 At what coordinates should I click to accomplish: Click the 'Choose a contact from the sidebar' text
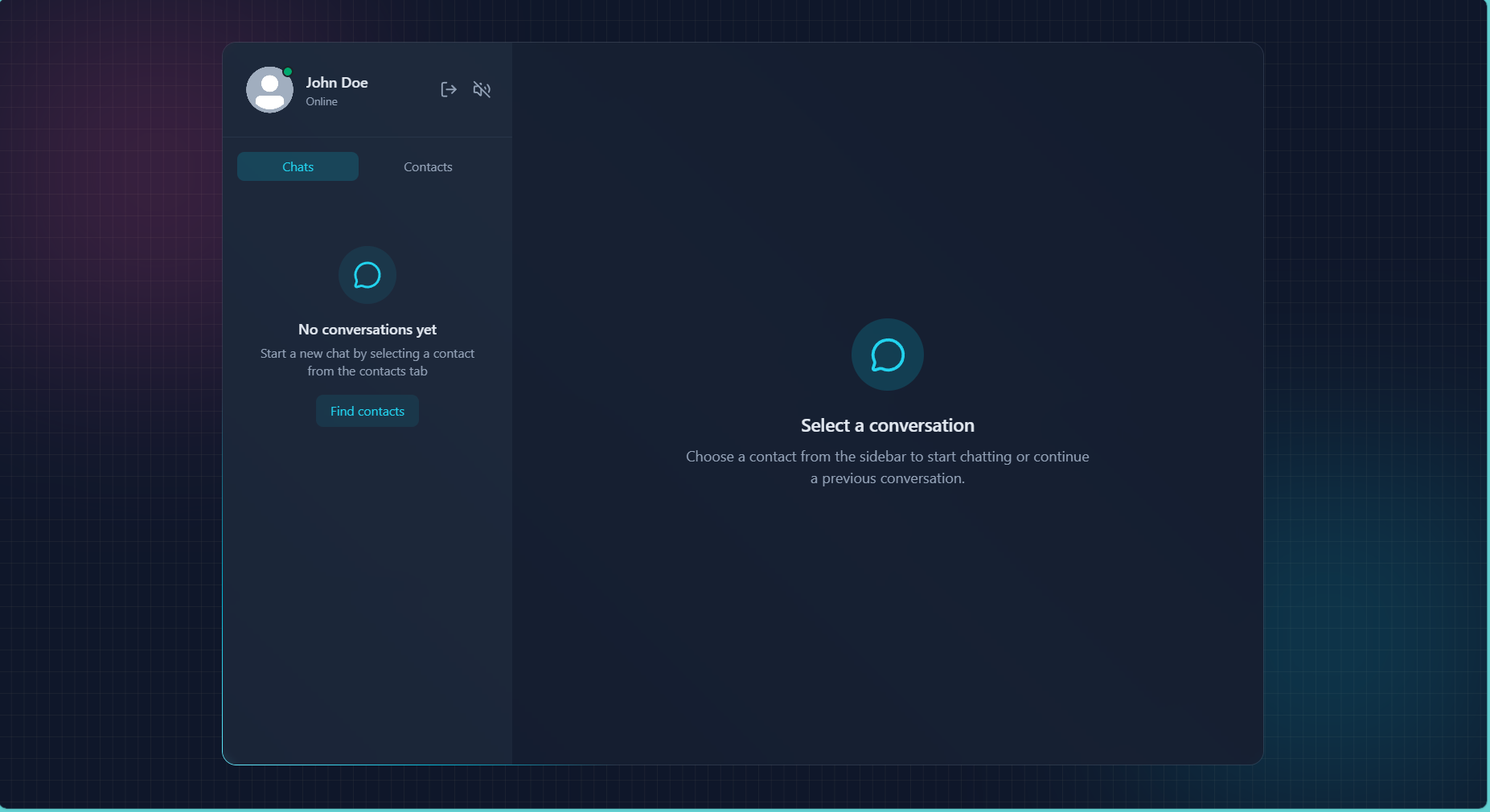point(888,467)
